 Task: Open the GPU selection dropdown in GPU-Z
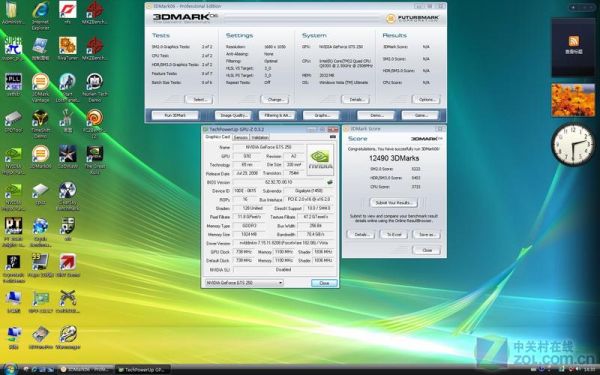pos(244,283)
